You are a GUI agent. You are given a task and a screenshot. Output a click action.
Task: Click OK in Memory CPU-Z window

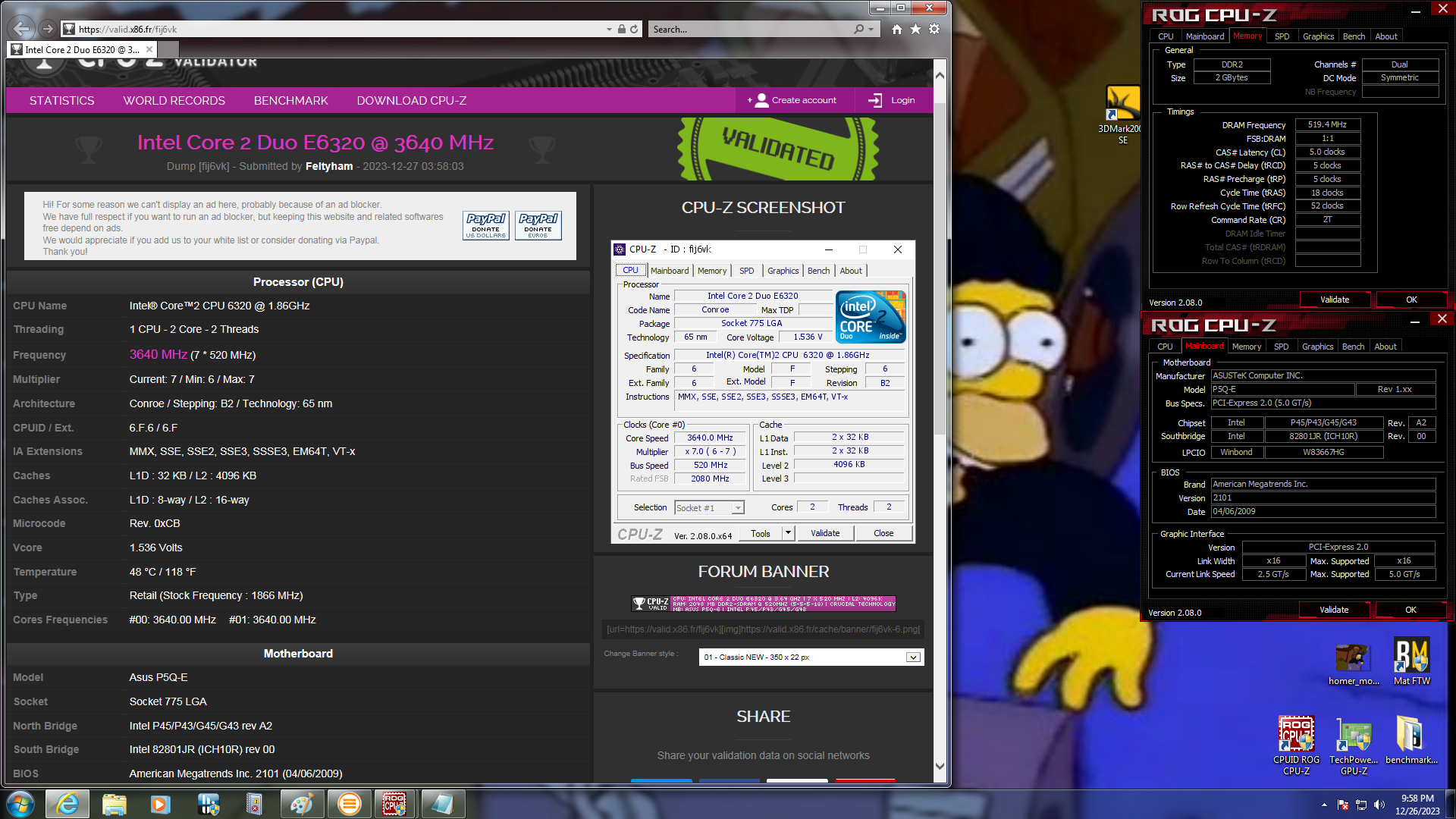coord(1410,300)
